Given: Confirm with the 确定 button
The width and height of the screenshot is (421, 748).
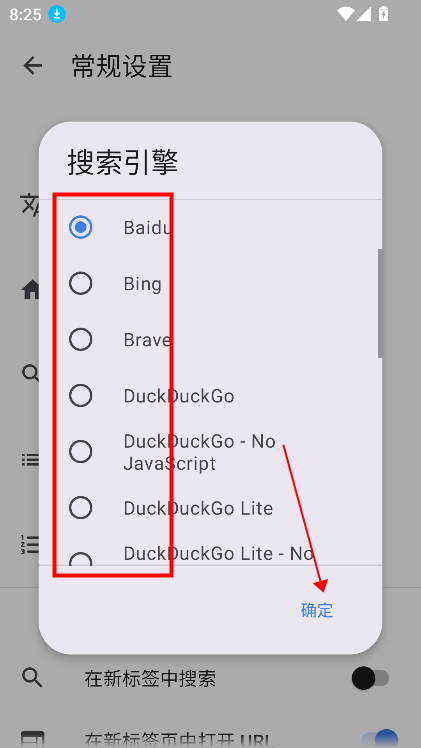Looking at the screenshot, I should coord(317,610).
